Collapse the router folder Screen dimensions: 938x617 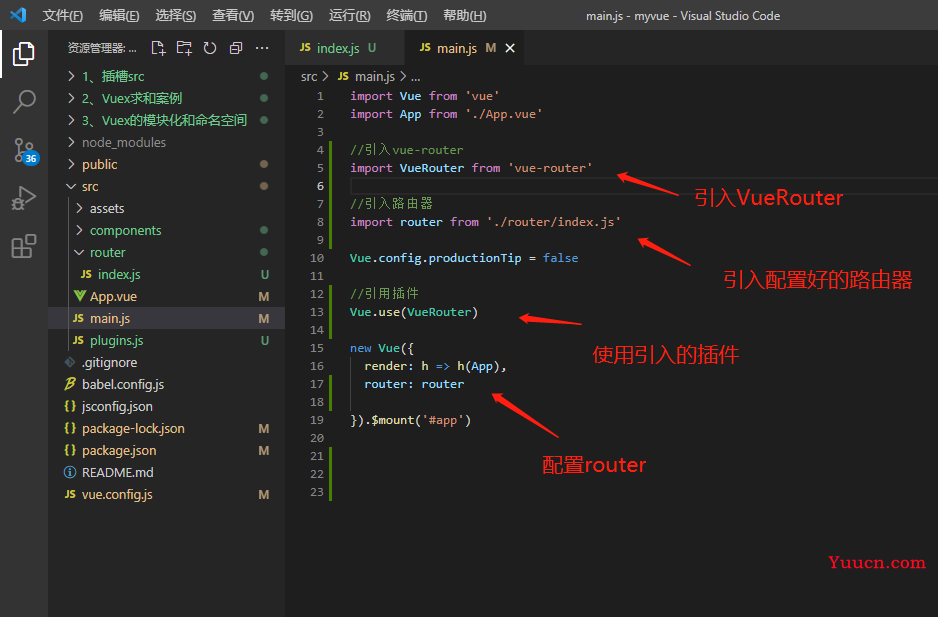click(x=166, y=253)
